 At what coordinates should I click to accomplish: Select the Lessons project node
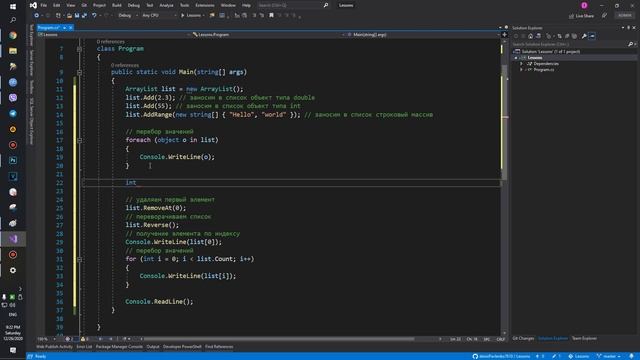535,58
